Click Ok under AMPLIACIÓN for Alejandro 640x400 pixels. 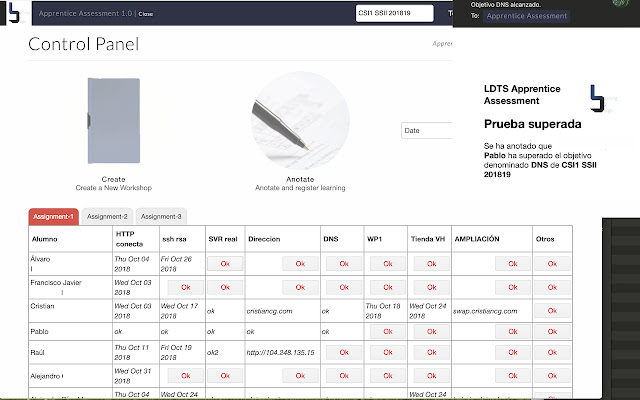tap(513, 376)
